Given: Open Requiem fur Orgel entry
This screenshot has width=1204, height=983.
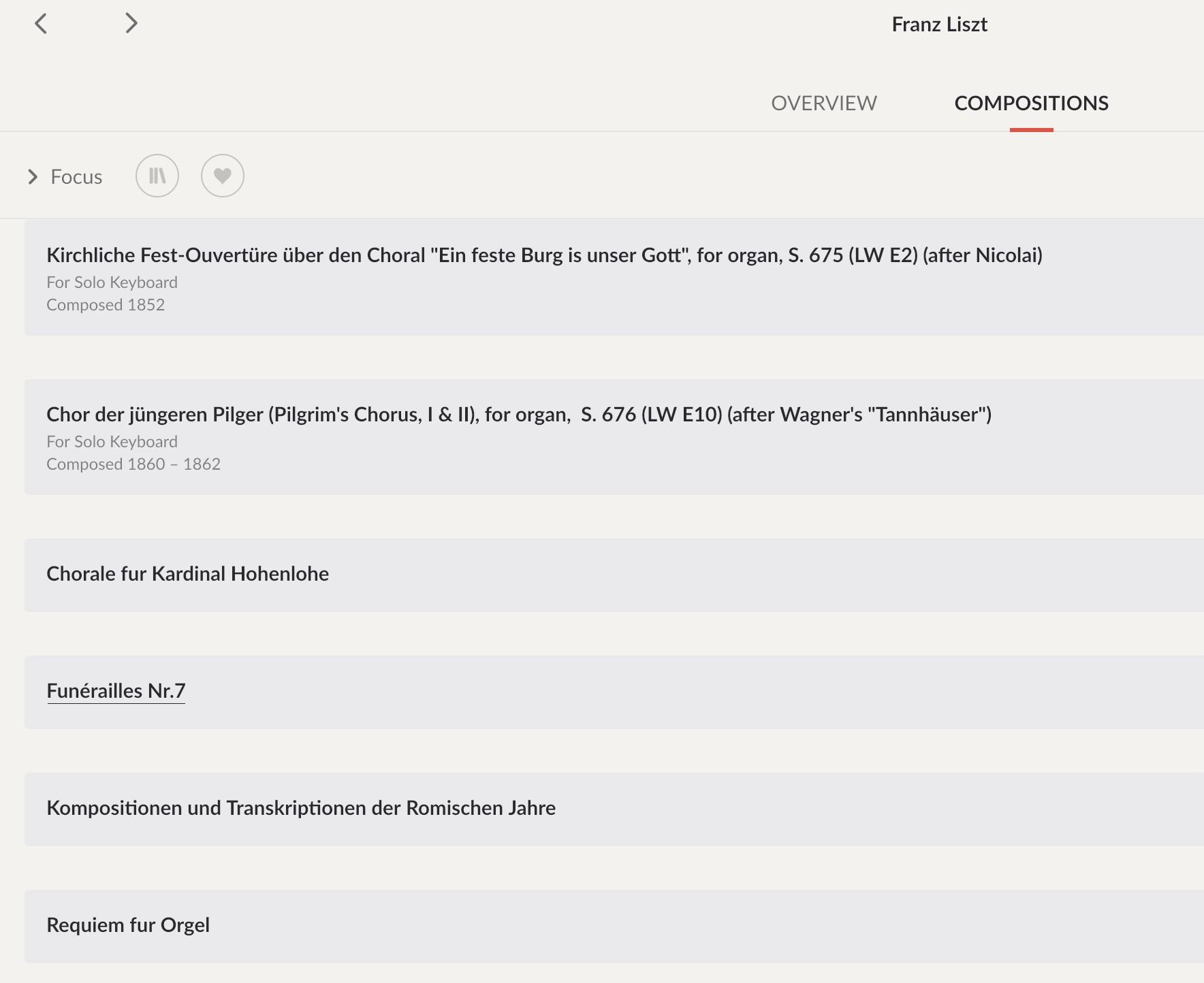Looking at the screenshot, I should (614, 926).
